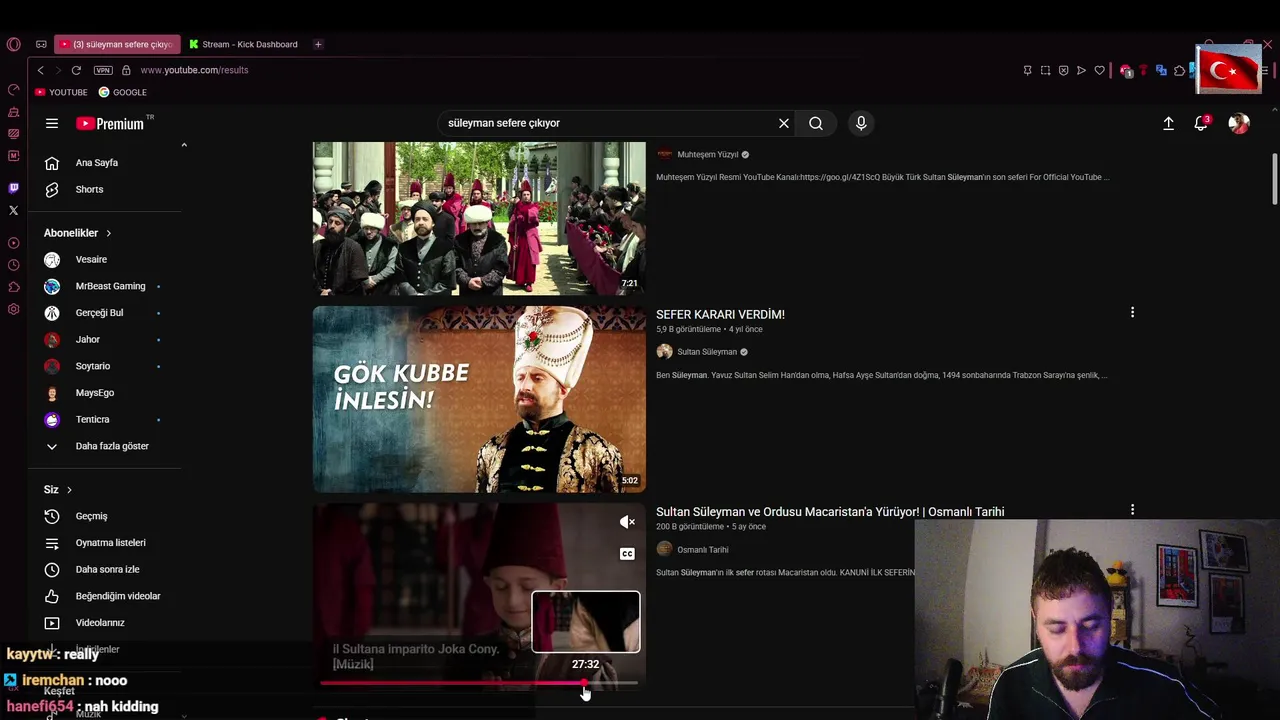Open the translate extension icon
This screenshot has width=1280, height=720.
(1161, 70)
